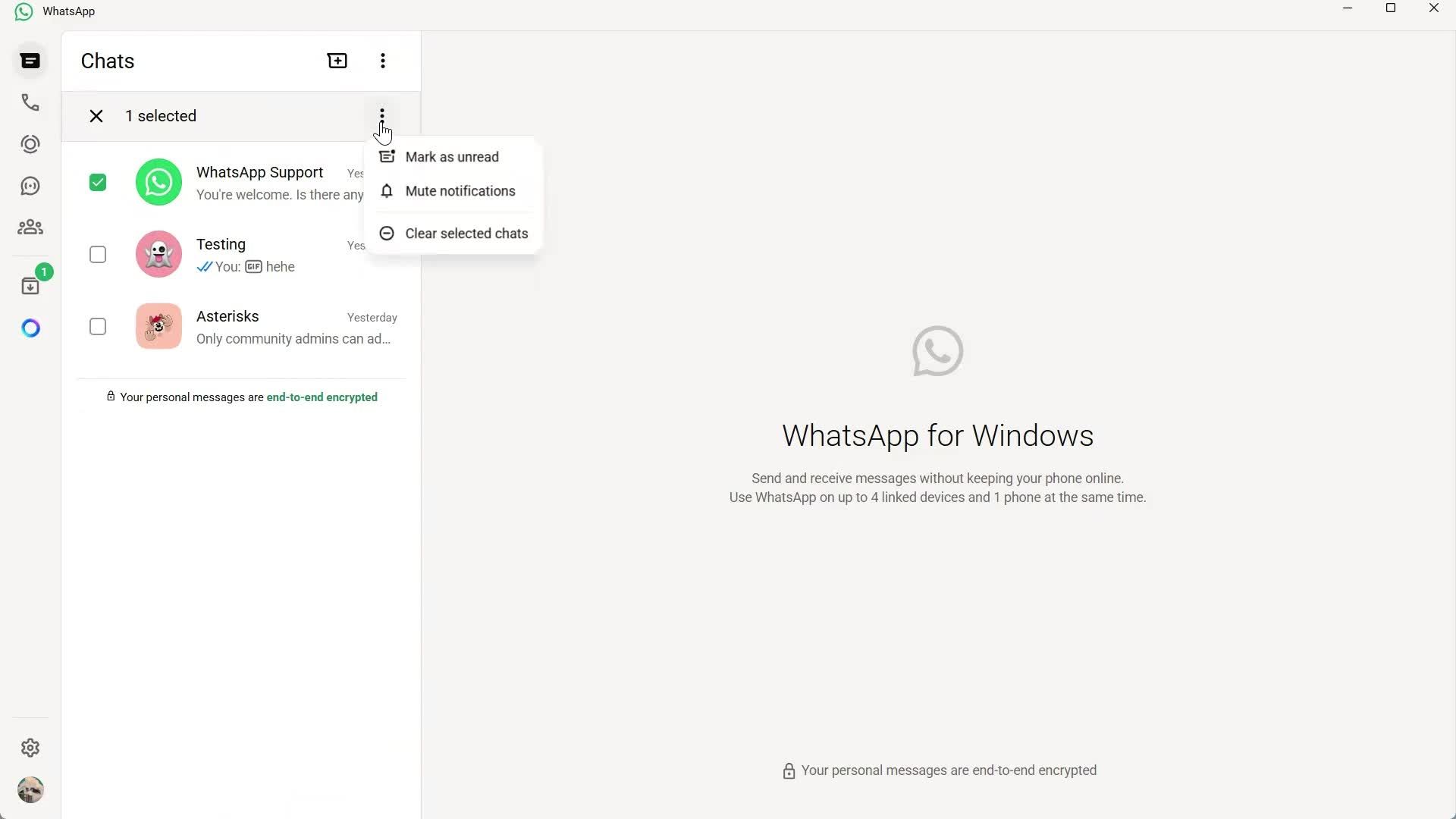Image resolution: width=1456 pixels, height=819 pixels.
Task: Open the Chats list options menu
Action: tap(383, 61)
